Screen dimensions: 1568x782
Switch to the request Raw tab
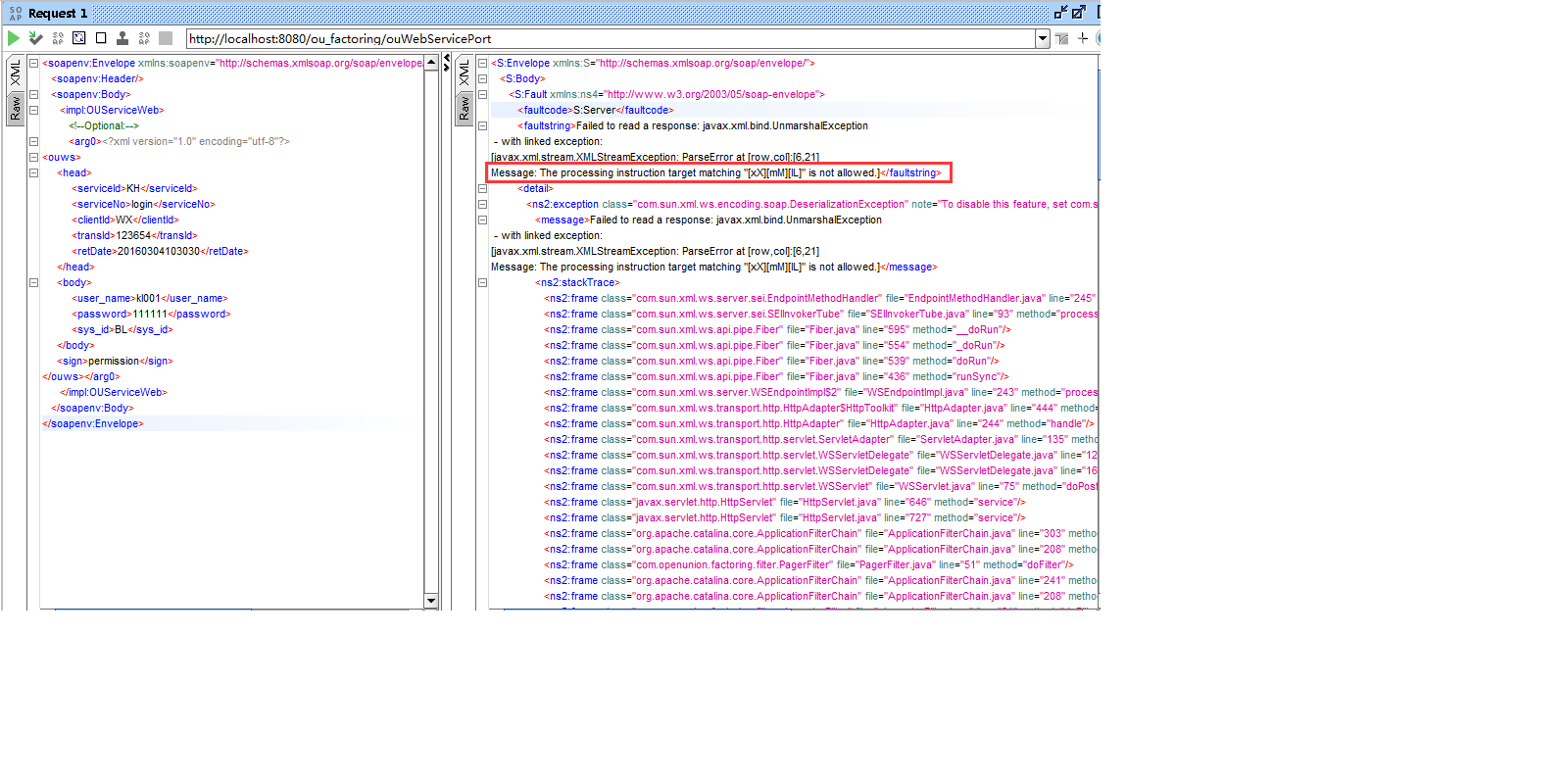click(x=16, y=108)
